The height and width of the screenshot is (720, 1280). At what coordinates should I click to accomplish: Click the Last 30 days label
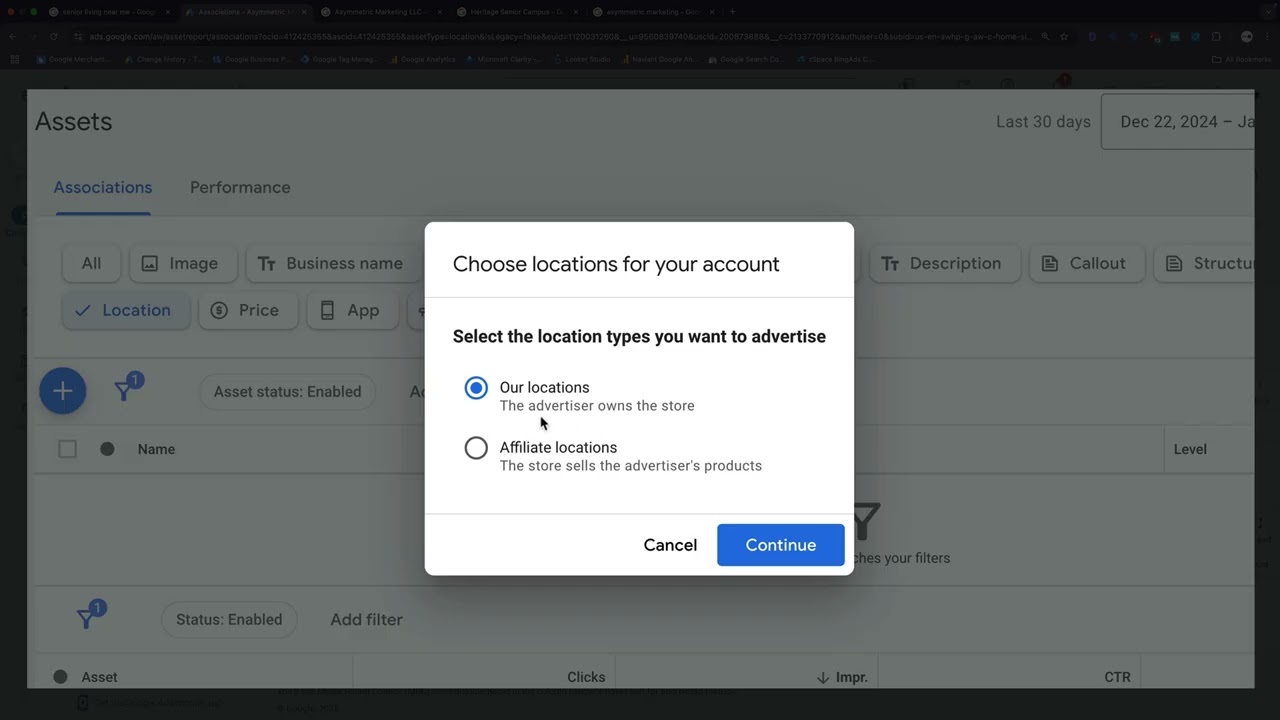click(x=1043, y=122)
